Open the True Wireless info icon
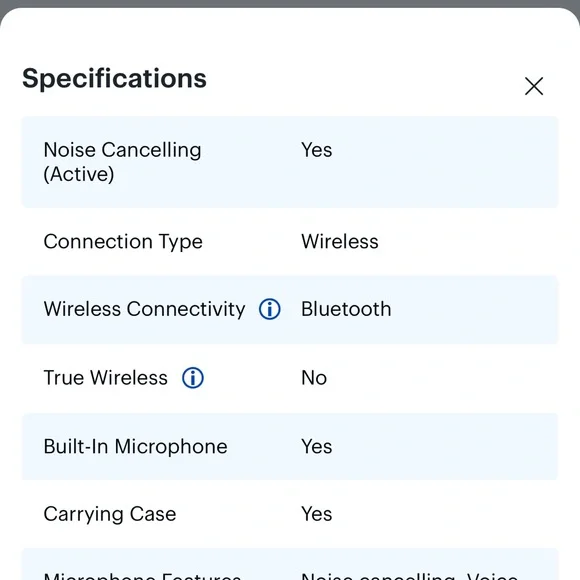580x580 pixels. (193, 378)
